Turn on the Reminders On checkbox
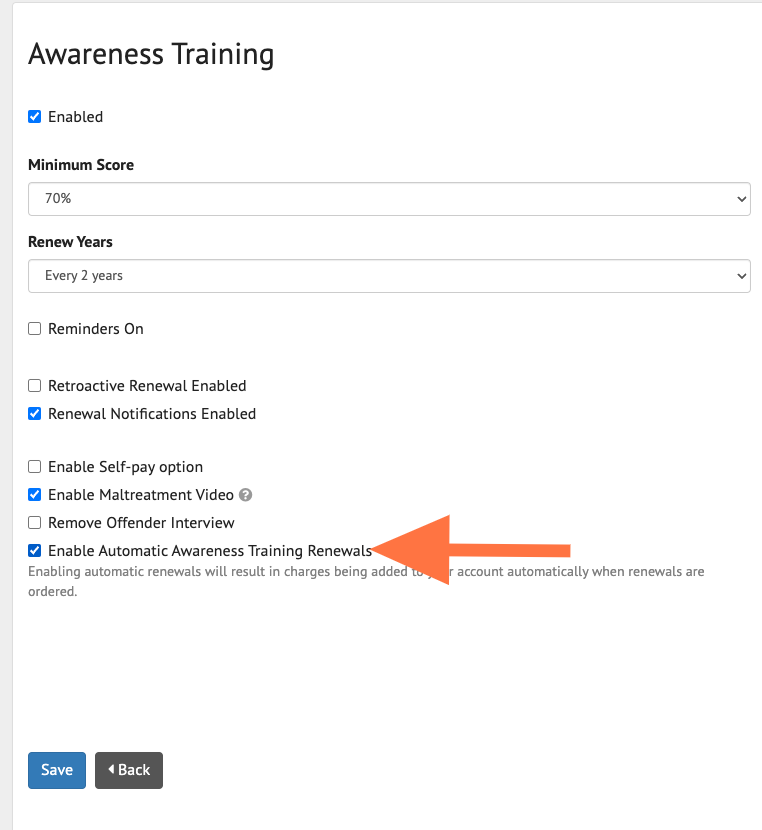 [35, 329]
